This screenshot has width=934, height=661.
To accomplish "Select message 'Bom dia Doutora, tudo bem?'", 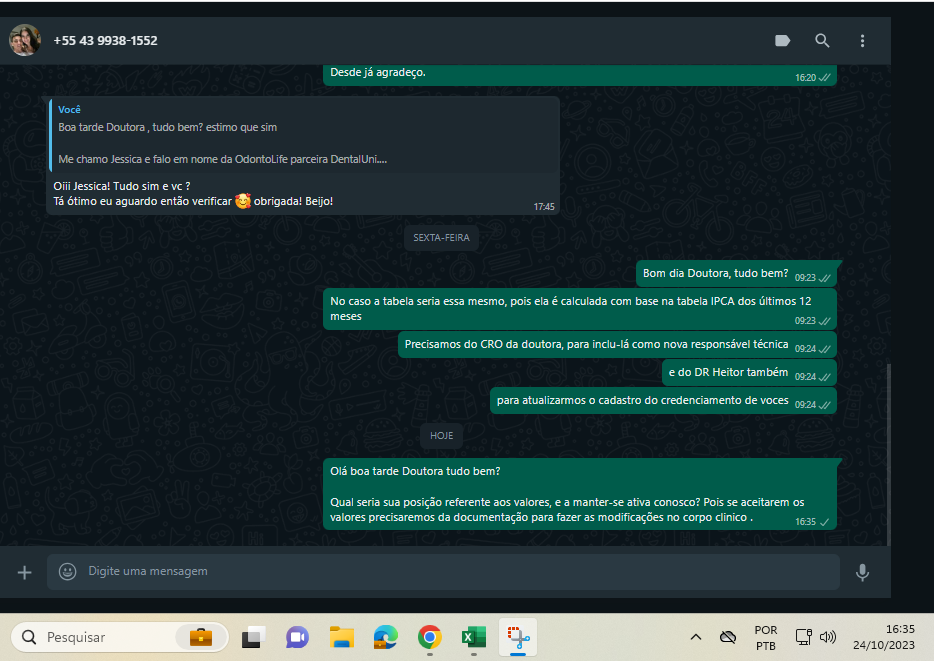I will tap(736, 273).
